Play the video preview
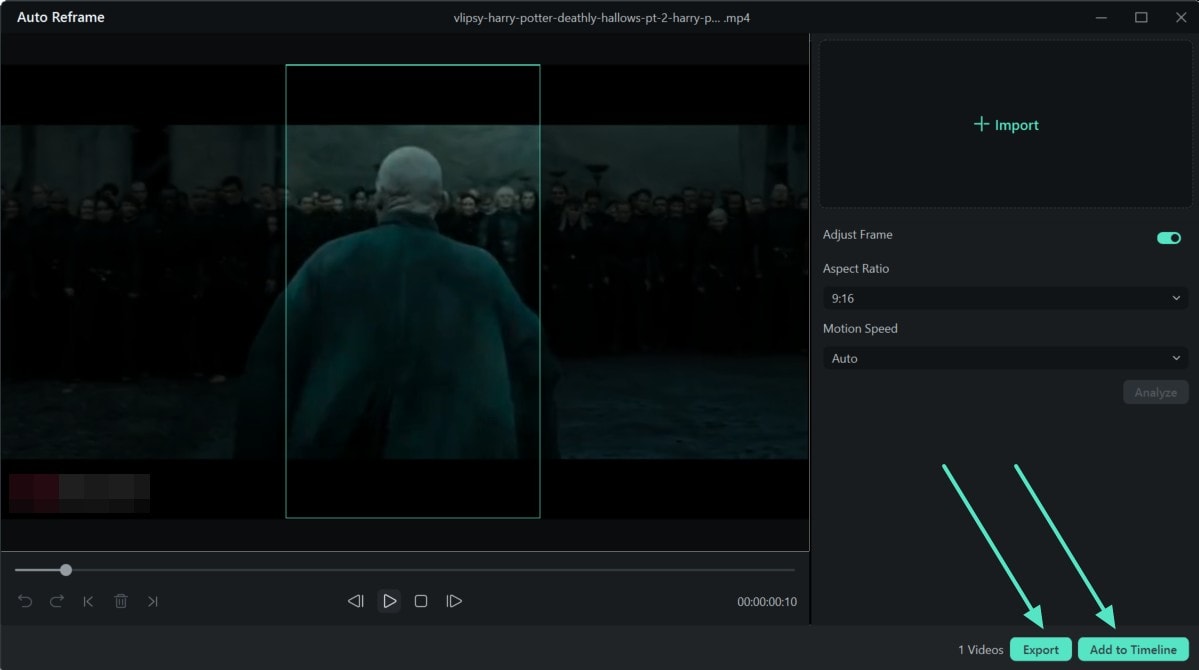This screenshot has height=670, width=1199. click(389, 601)
